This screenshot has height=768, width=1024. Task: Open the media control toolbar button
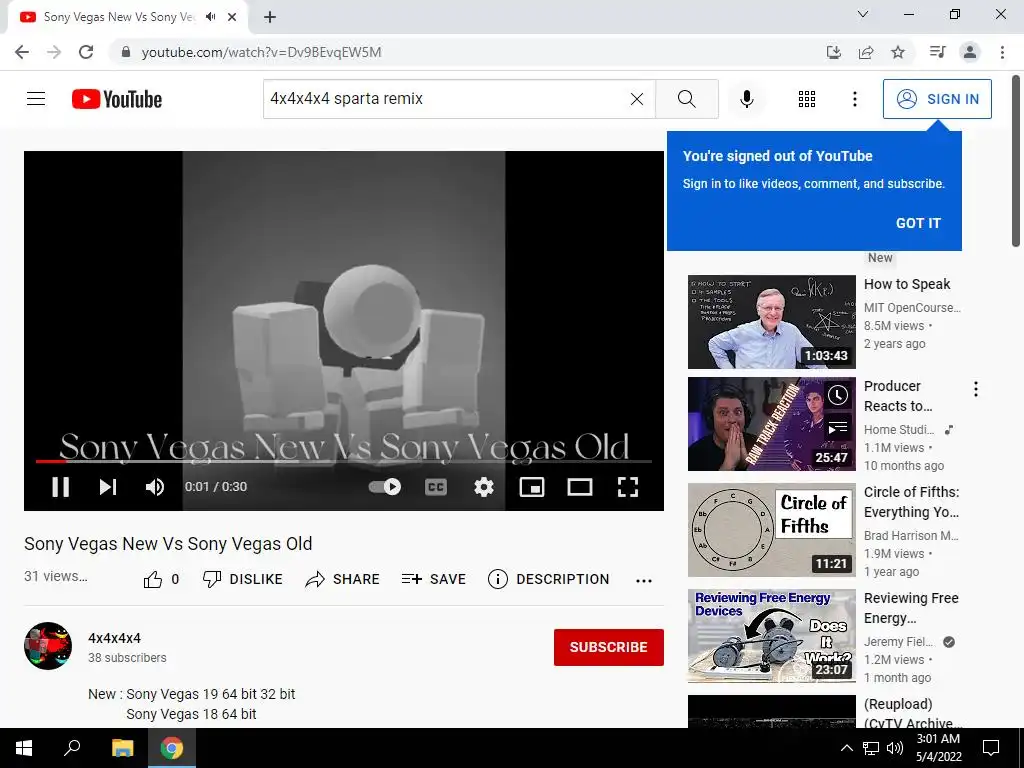point(938,52)
